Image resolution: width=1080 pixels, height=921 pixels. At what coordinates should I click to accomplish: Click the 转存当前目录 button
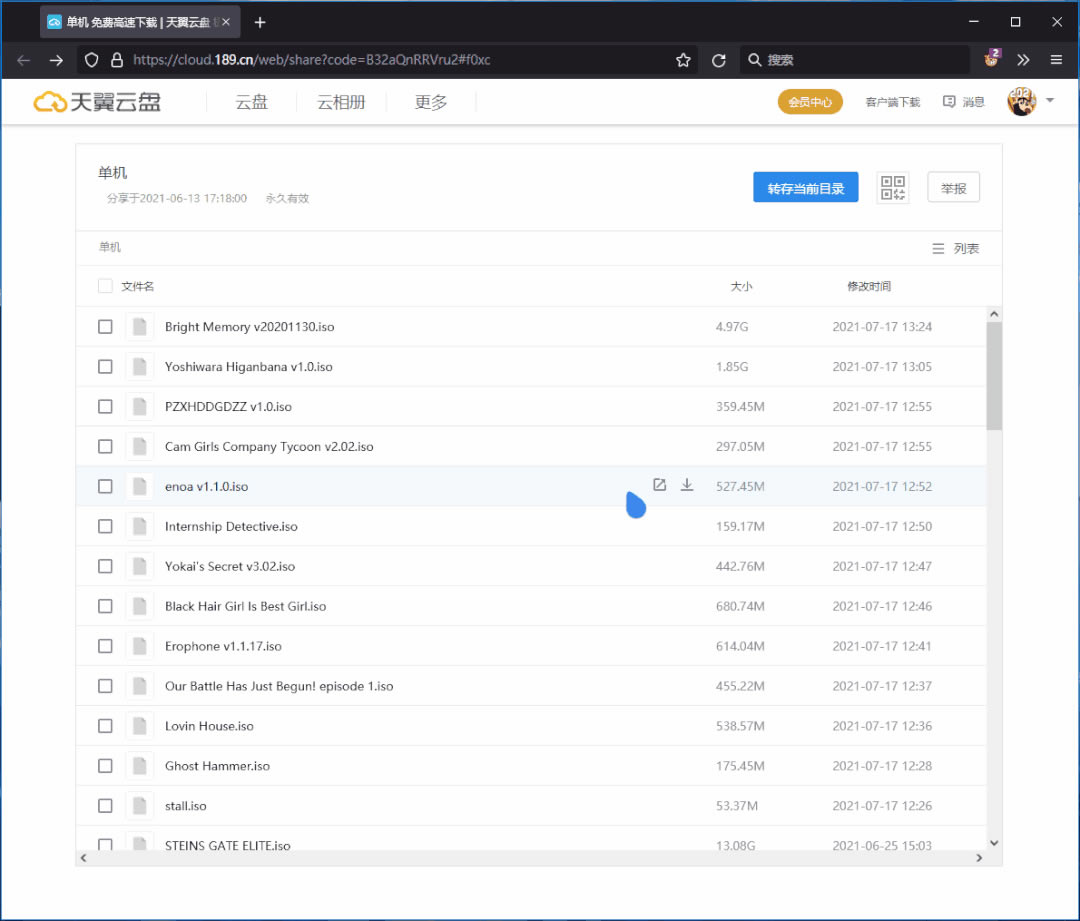805,187
